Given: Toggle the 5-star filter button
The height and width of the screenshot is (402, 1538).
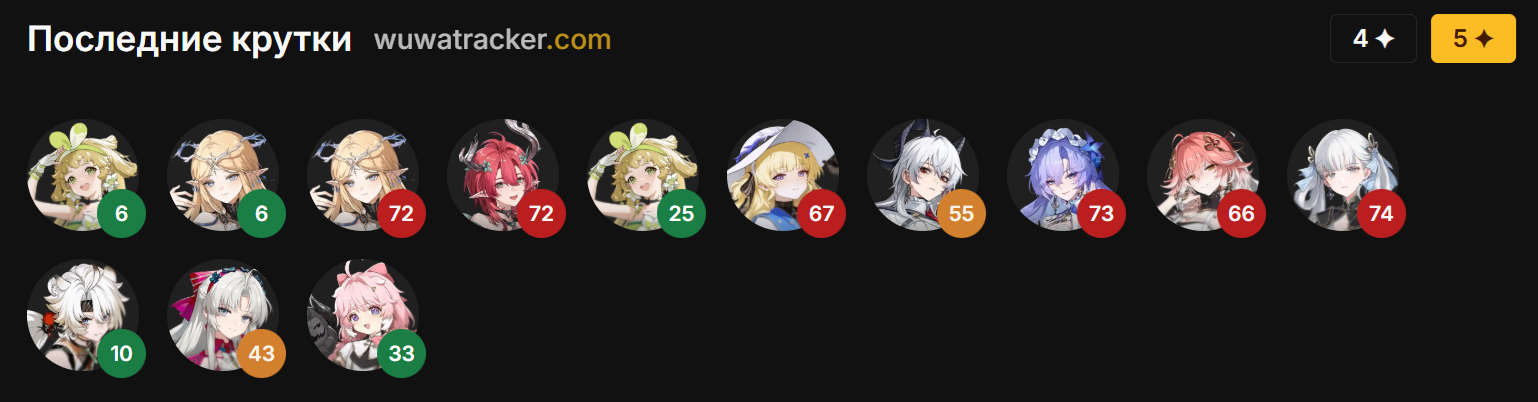Looking at the screenshot, I should click(1473, 39).
